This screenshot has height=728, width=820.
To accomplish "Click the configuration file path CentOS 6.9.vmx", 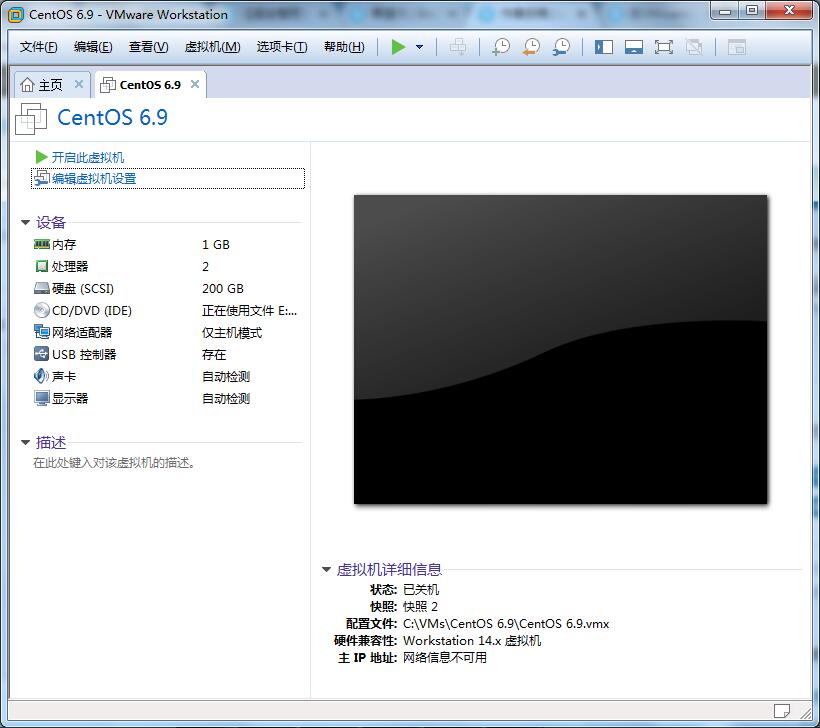I will coord(506,624).
